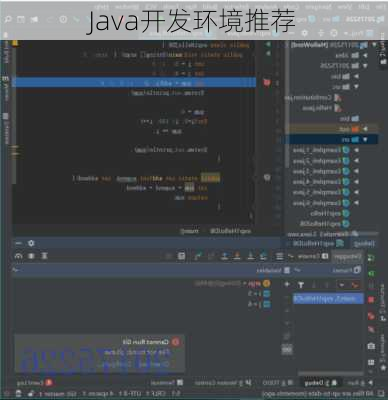Click UTF-8 encoding in status bar
This screenshot has width=388, height=400.
pyautogui.click(x=130, y=394)
